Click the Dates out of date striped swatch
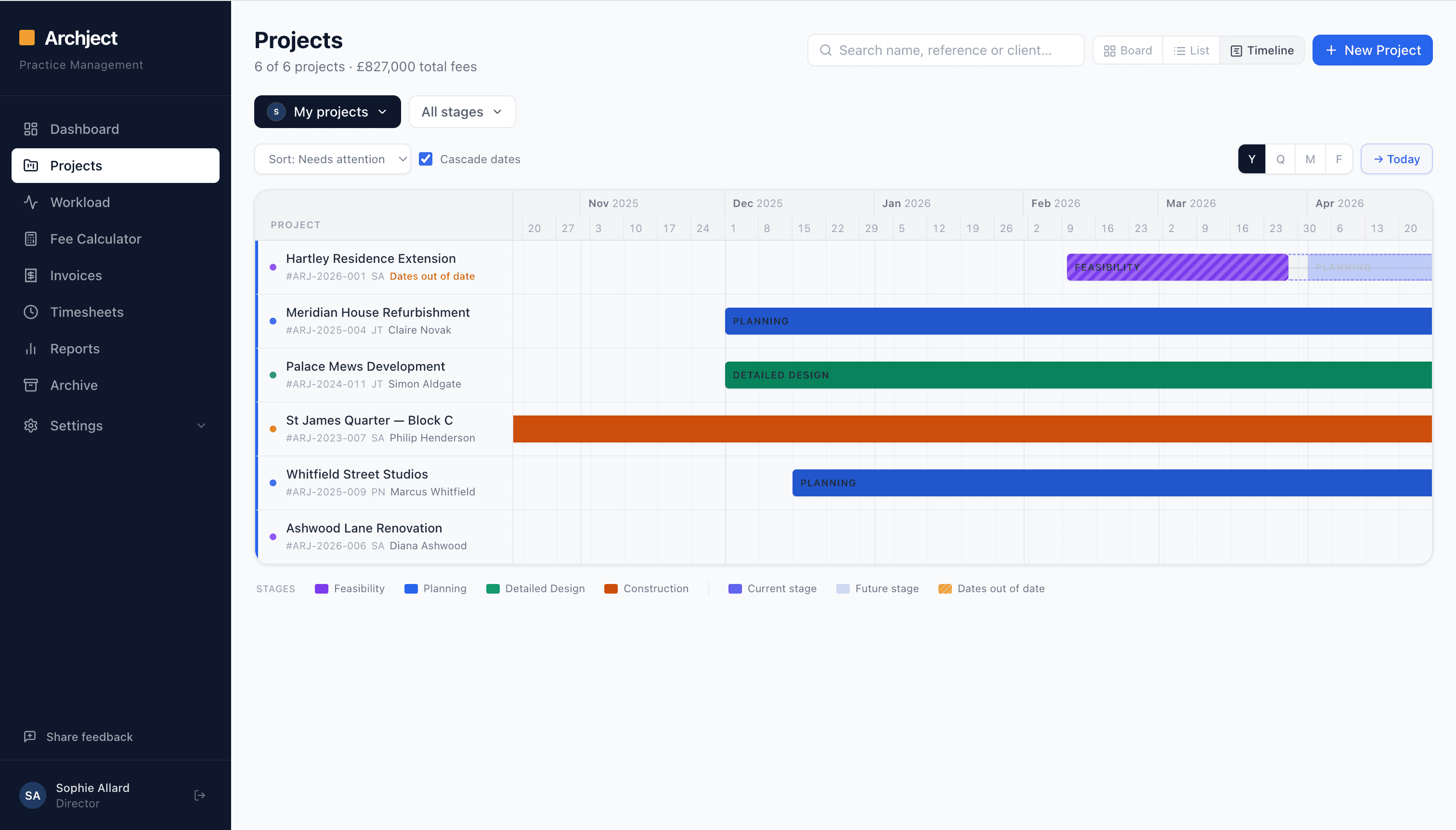 (945, 588)
